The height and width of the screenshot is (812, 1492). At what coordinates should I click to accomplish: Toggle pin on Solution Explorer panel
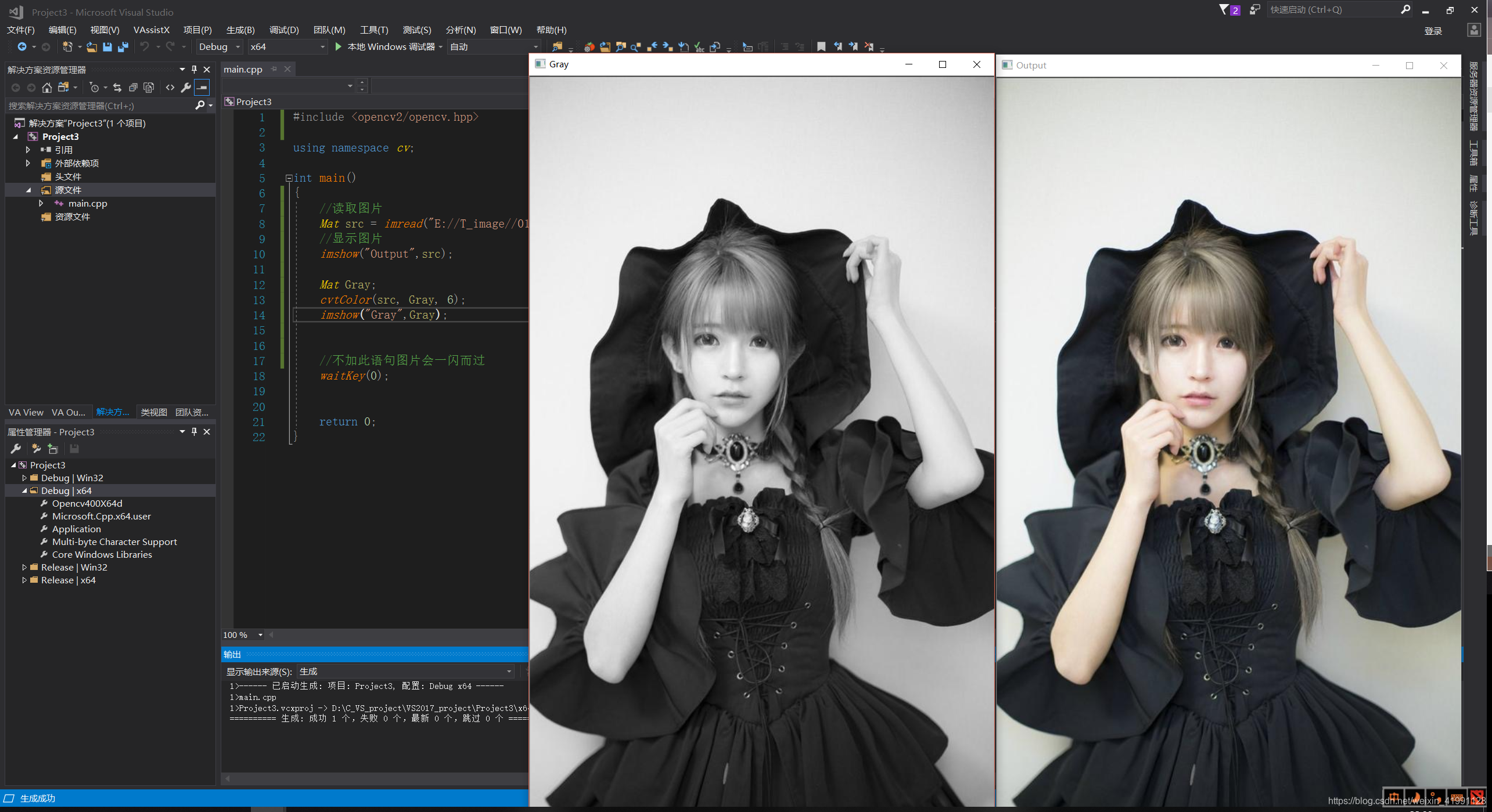[194, 70]
